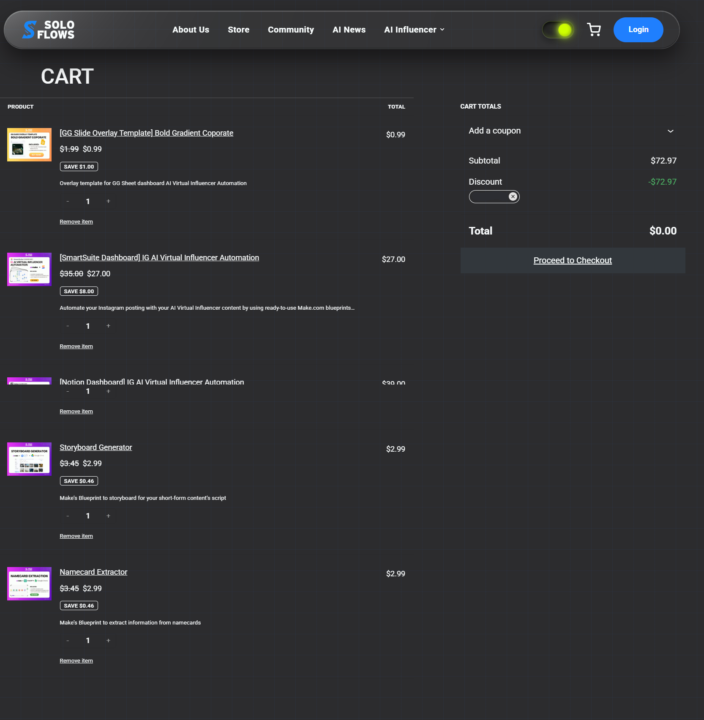Screen dimensions: 704x720
Task: Remove Notion Dashboard item from cart
Action: (x=76, y=411)
